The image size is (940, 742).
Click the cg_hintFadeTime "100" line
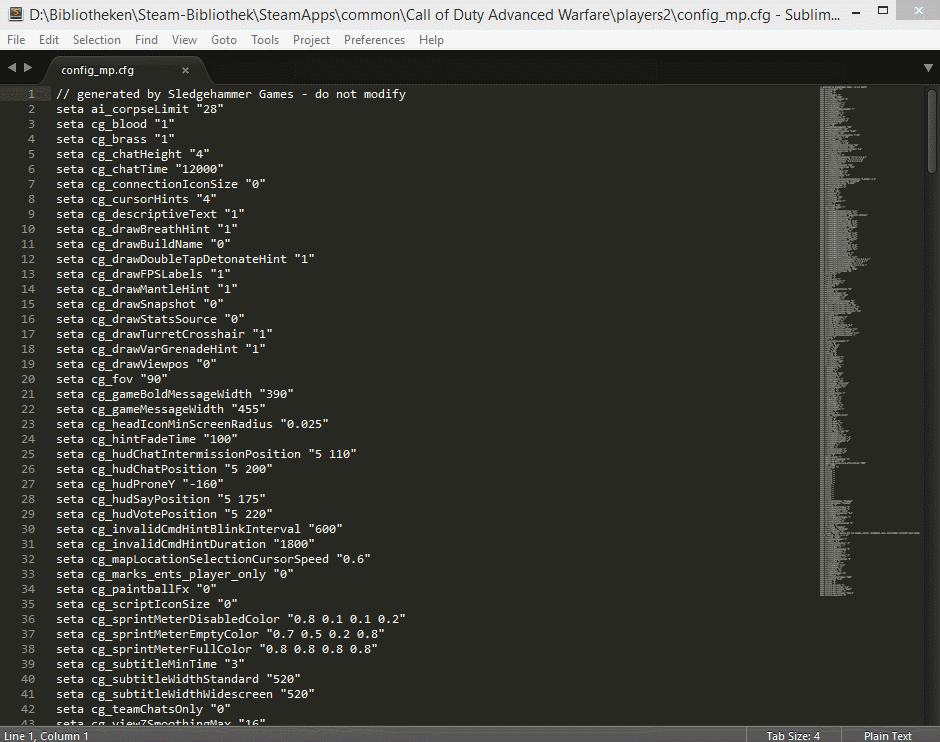pos(147,439)
